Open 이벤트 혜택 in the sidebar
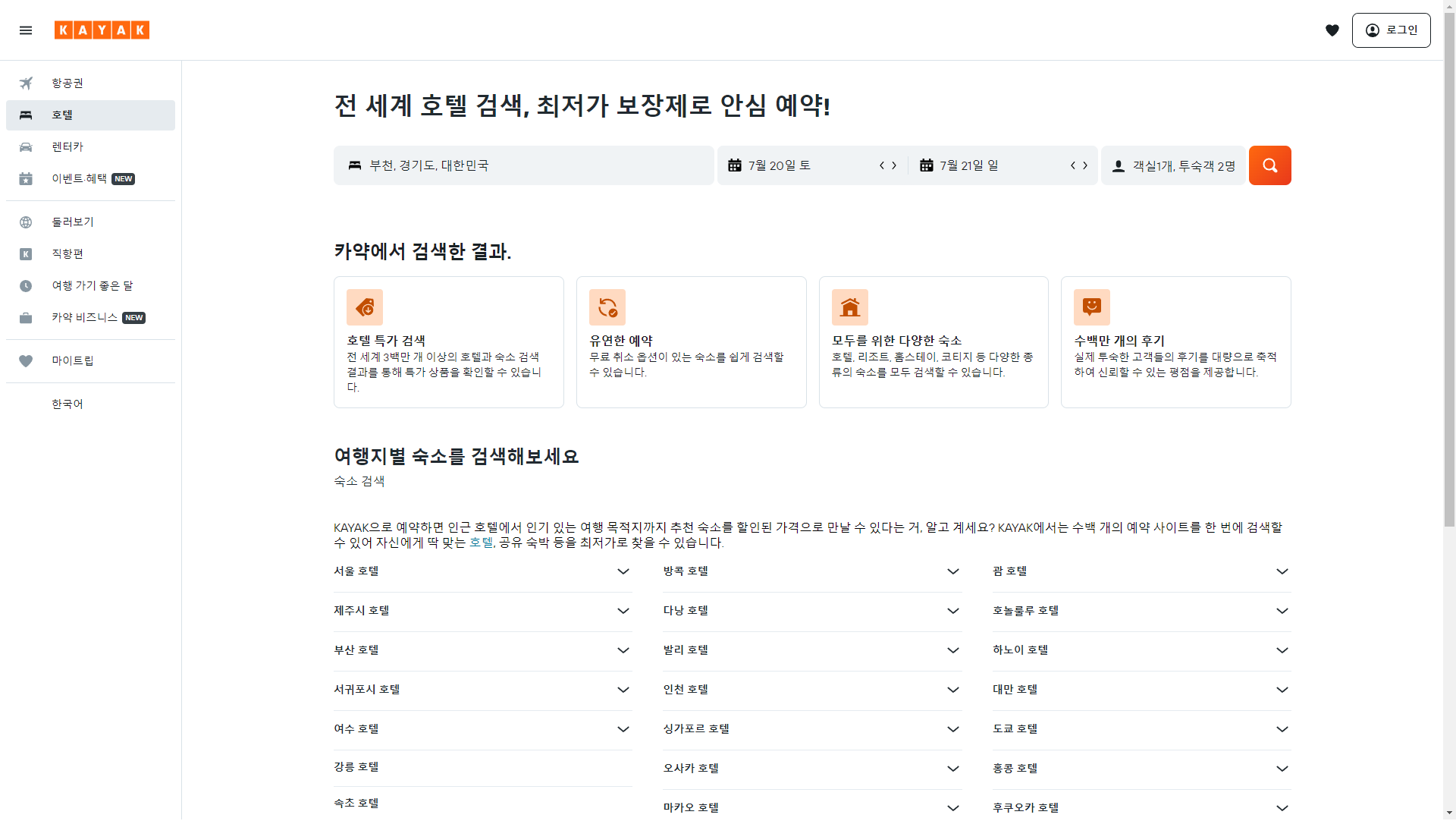This screenshot has width=1456, height=821. coord(79,179)
